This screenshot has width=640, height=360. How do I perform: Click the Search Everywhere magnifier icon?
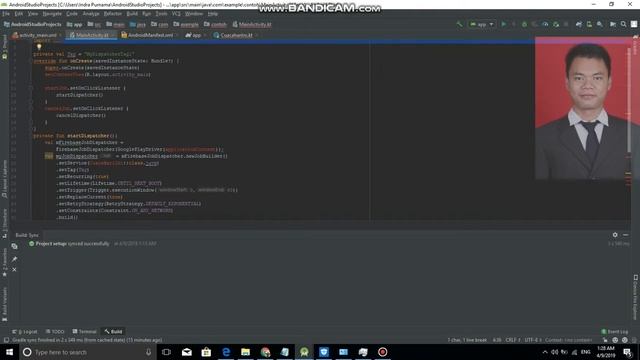[623, 24]
